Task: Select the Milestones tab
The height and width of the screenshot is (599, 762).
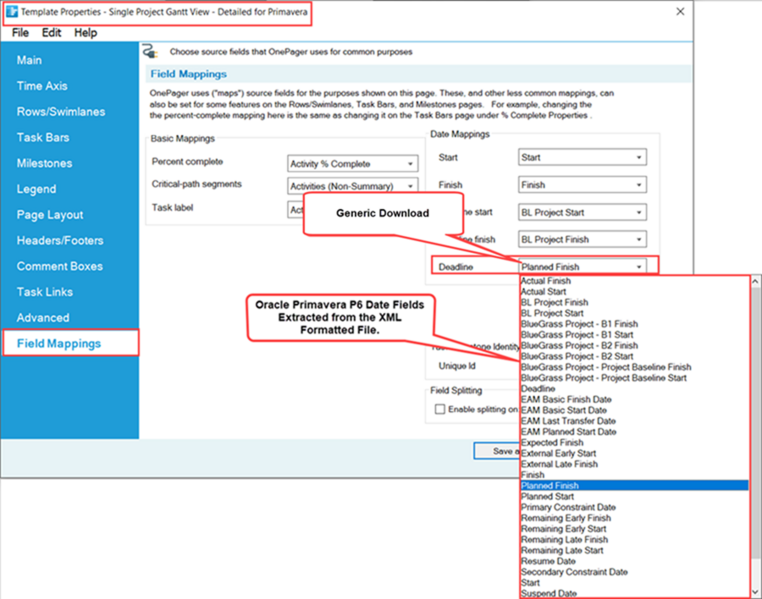Action: (x=45, y=163)
